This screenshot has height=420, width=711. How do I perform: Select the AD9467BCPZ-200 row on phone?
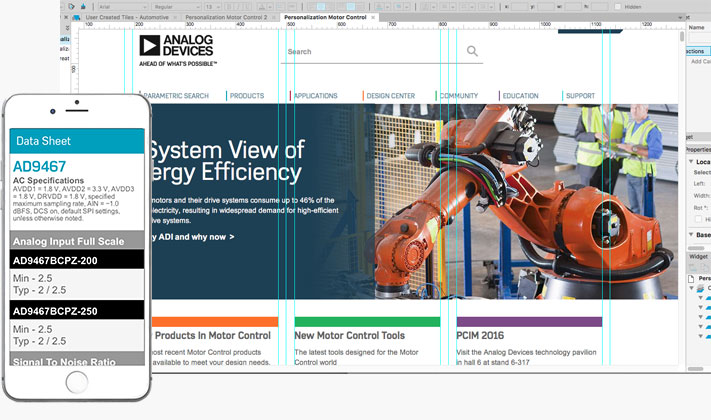[76, 260]
